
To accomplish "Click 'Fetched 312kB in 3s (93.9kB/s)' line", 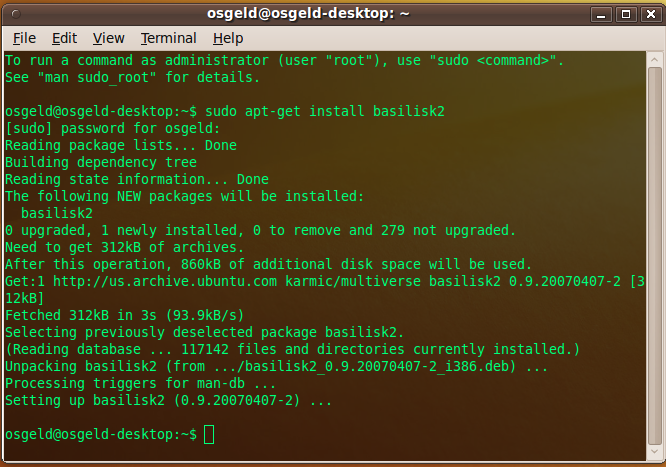I will (125, 315).
